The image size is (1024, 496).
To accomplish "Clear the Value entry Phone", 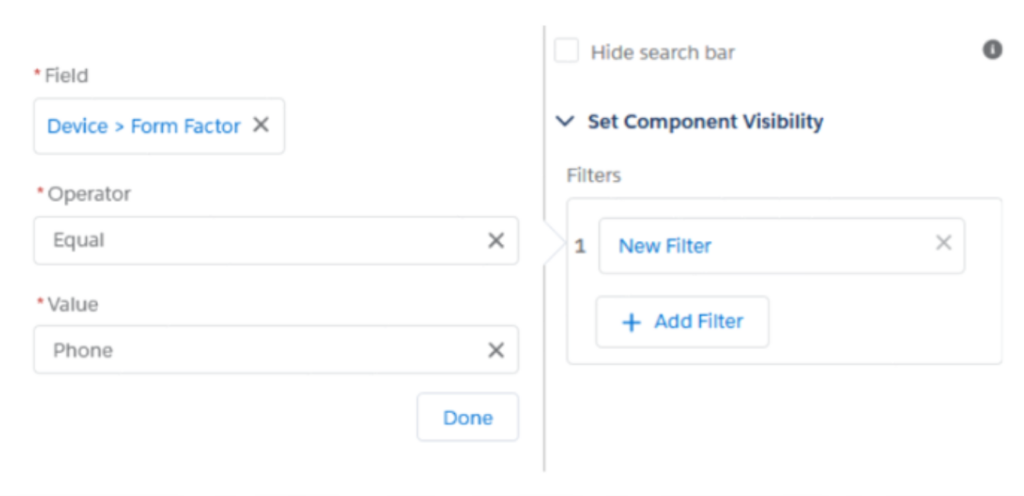I will (496, 350).
